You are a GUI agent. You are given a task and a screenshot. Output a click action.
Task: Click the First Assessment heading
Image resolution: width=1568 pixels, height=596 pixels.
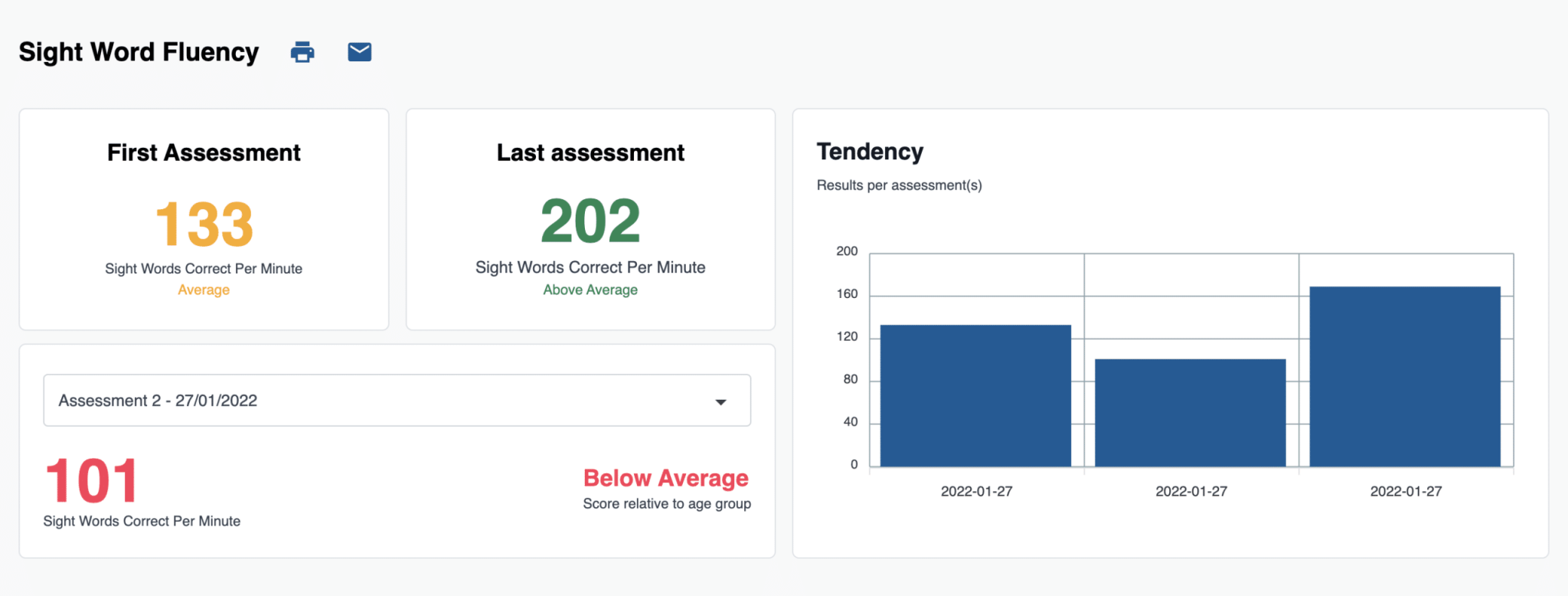point(204,152)
